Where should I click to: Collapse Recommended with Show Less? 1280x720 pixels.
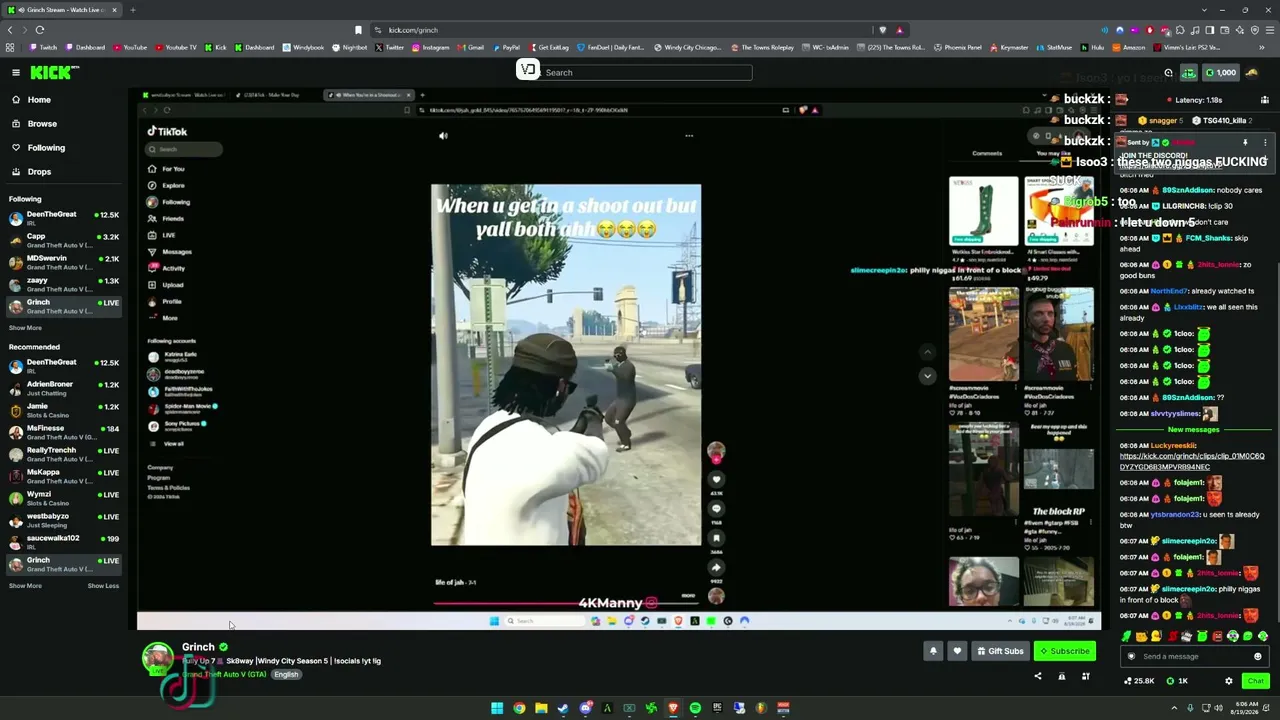pos(103,586)
